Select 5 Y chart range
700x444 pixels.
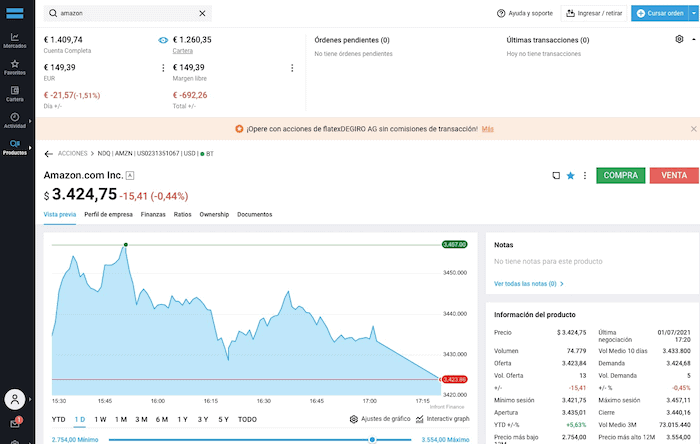pyautogui.click(x=224, y=419)
